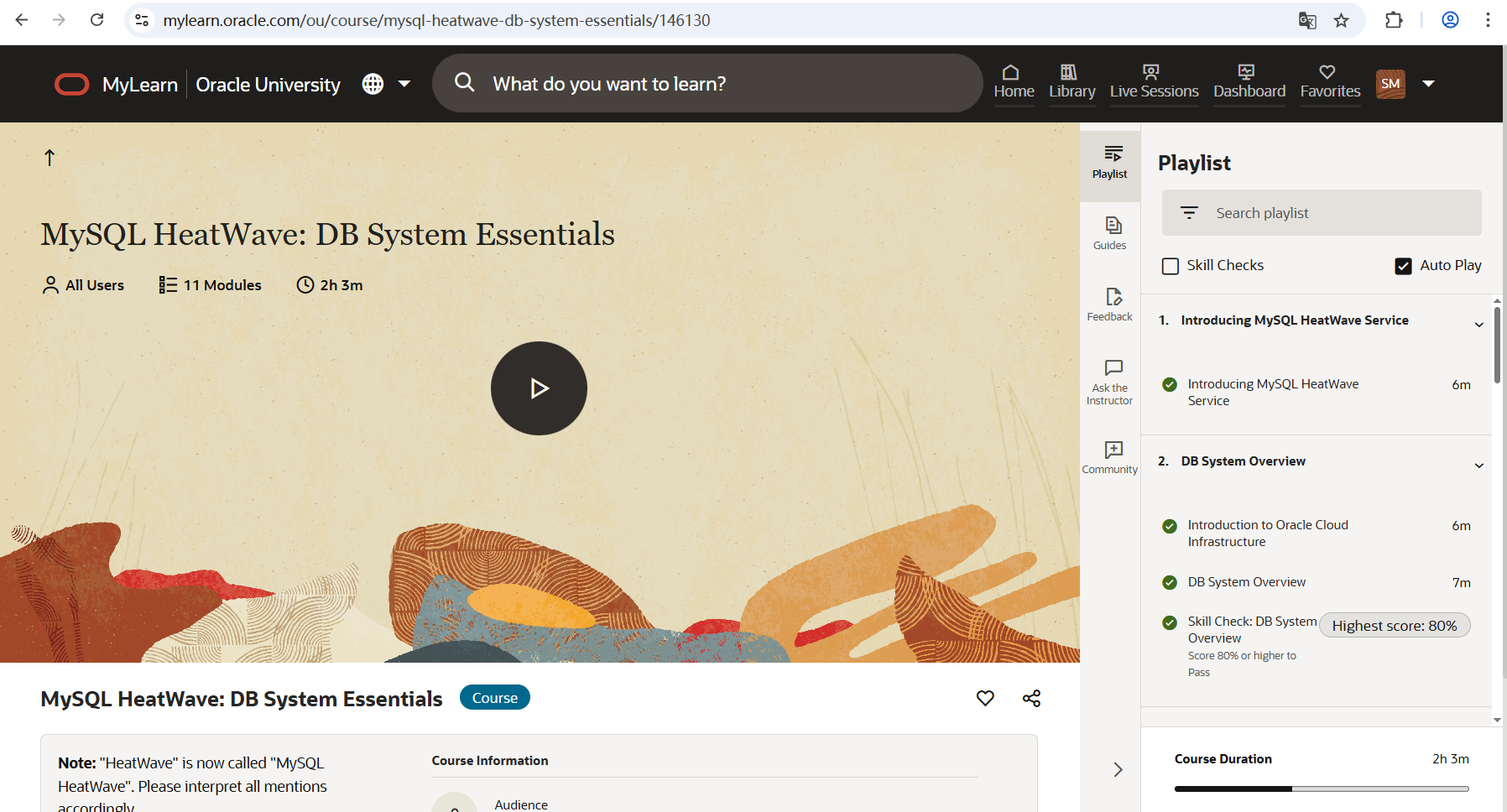Collapse the side panel with chevron
This screenshot has height=812, width=1507.
coord(1118,770)
